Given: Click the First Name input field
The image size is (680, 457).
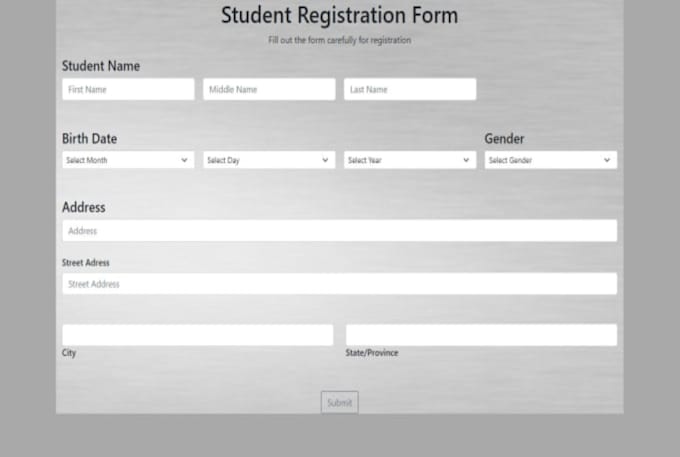Looking at the screenshot, I should pos(128,90).
